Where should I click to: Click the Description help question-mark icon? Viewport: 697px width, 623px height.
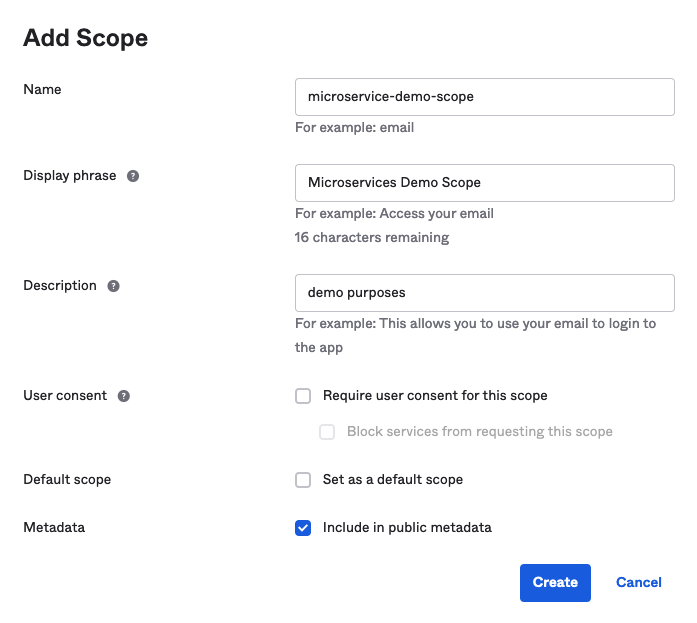(113, 286)
